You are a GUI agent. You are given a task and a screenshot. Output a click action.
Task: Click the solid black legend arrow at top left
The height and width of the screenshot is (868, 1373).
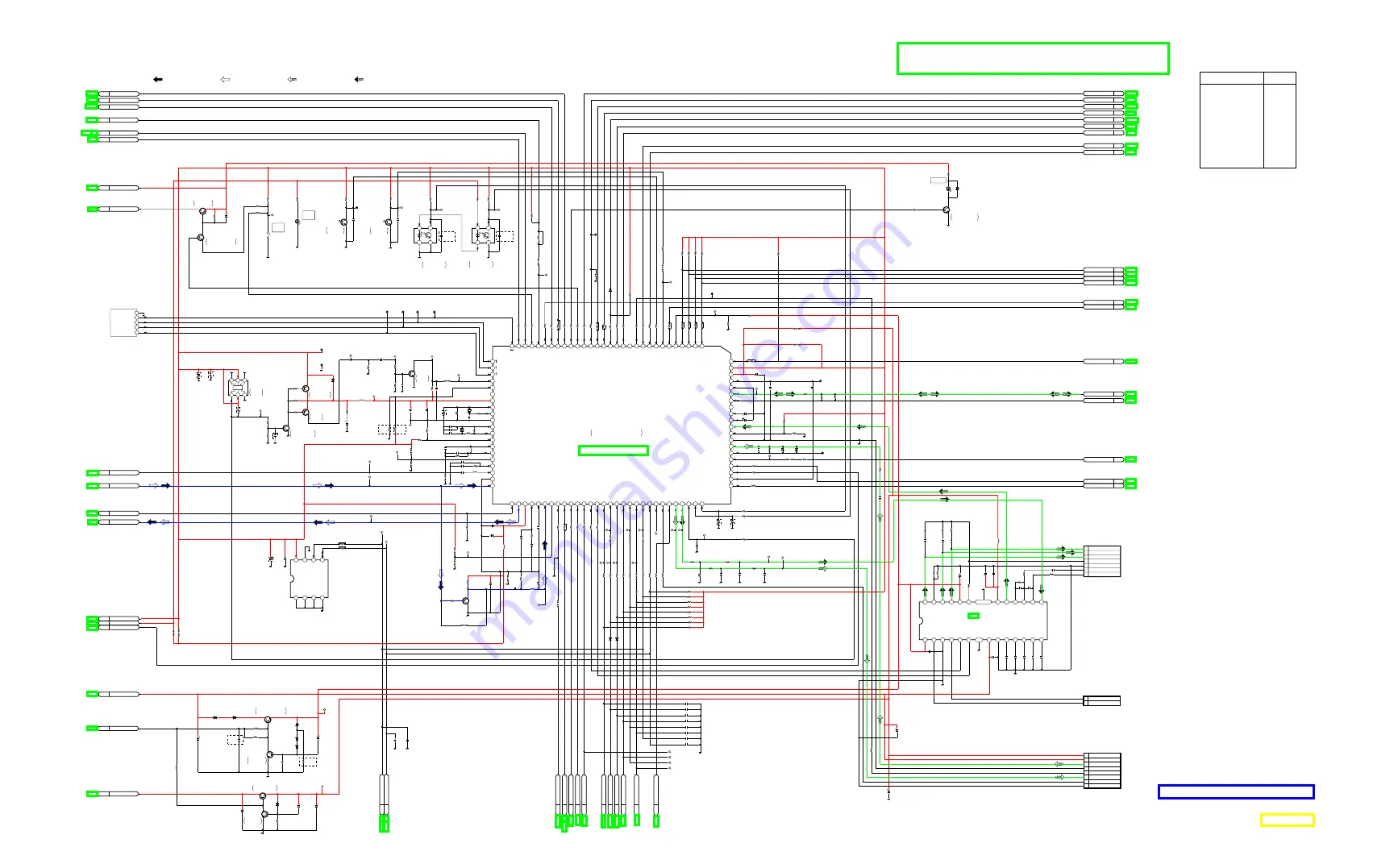158,79
